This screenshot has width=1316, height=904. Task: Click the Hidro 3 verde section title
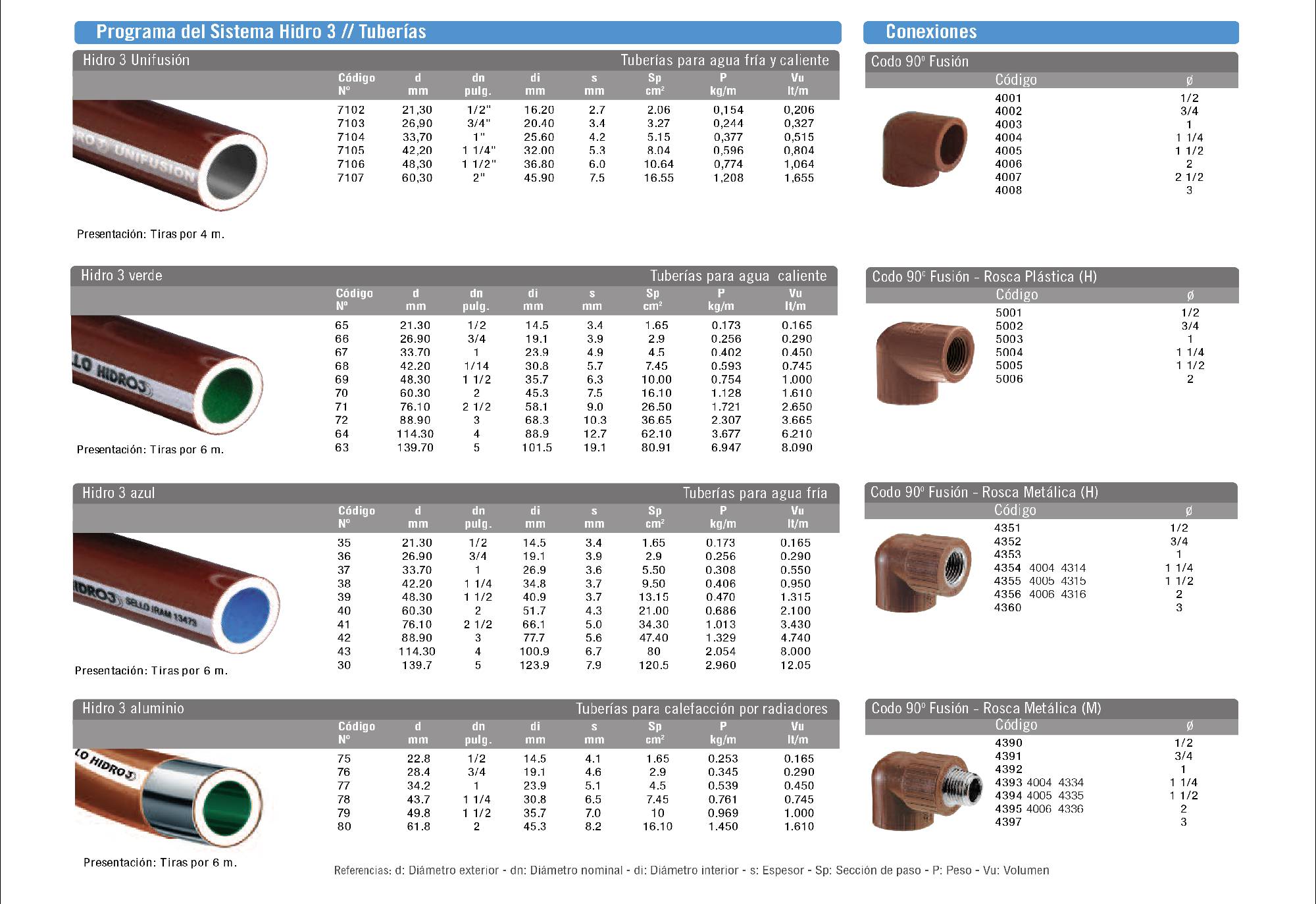[122, 276]
